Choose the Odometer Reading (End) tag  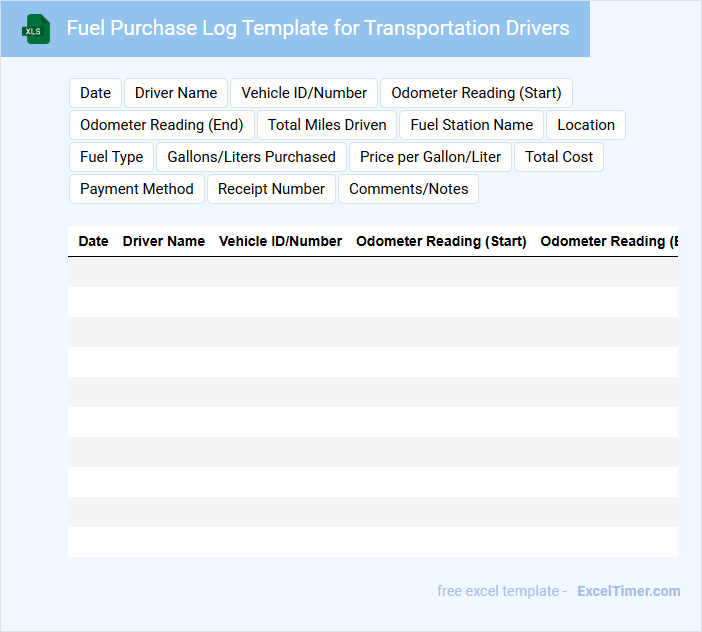coord(162,125)
